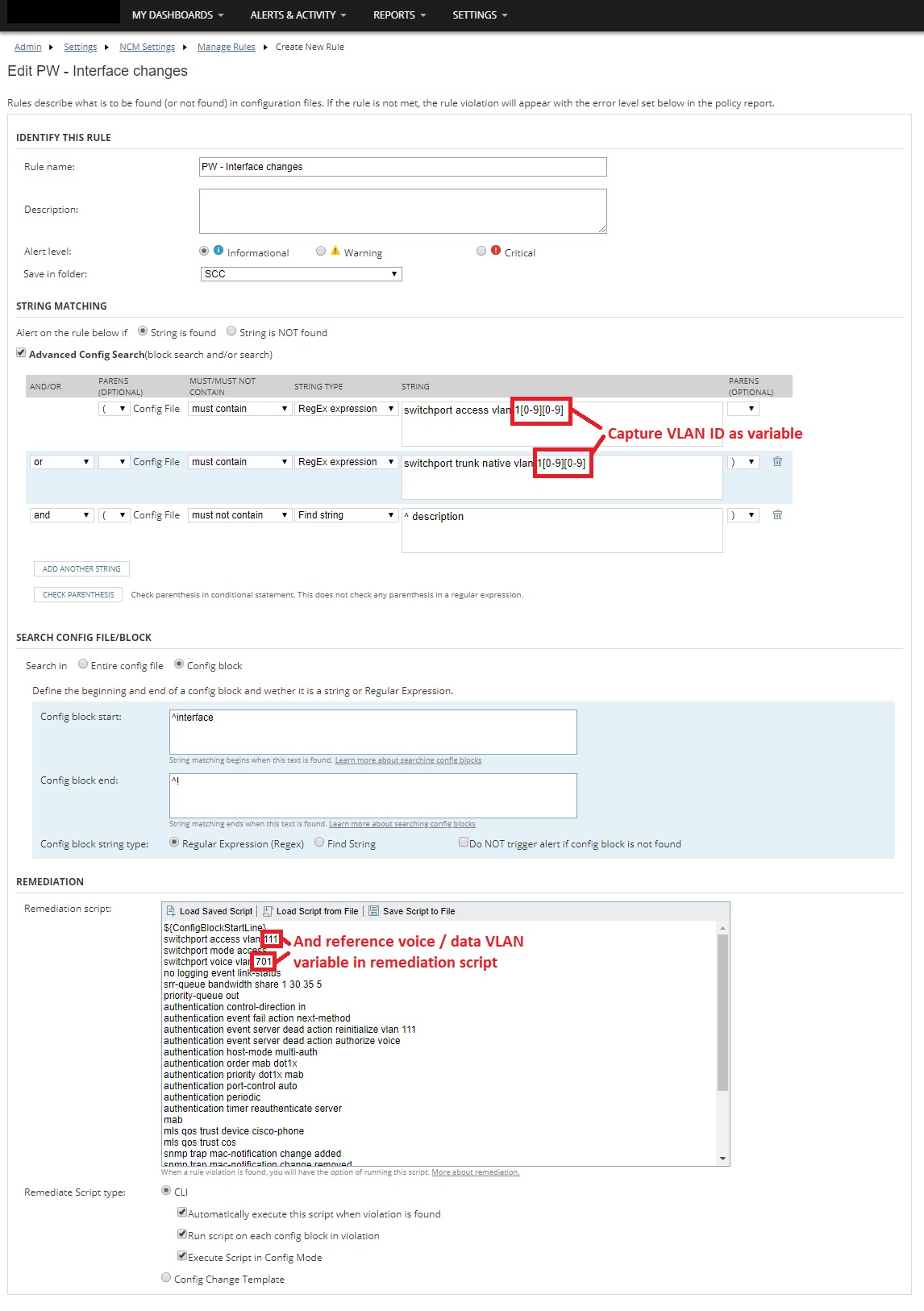The image size is (924, 1311).
Task: Open the 'or' logical operator dropdown
Action: click(62, 462)
